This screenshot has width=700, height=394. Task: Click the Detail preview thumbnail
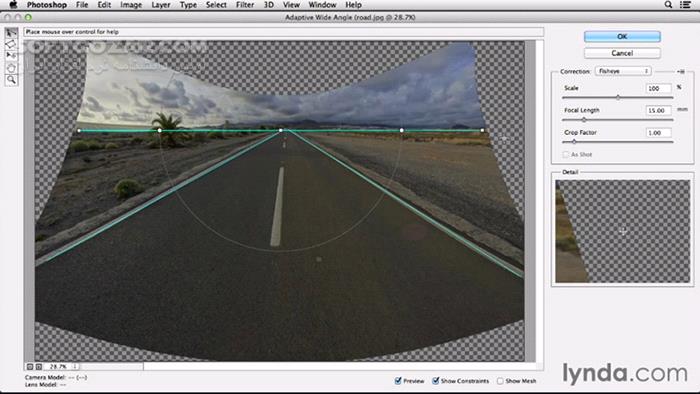622,231
